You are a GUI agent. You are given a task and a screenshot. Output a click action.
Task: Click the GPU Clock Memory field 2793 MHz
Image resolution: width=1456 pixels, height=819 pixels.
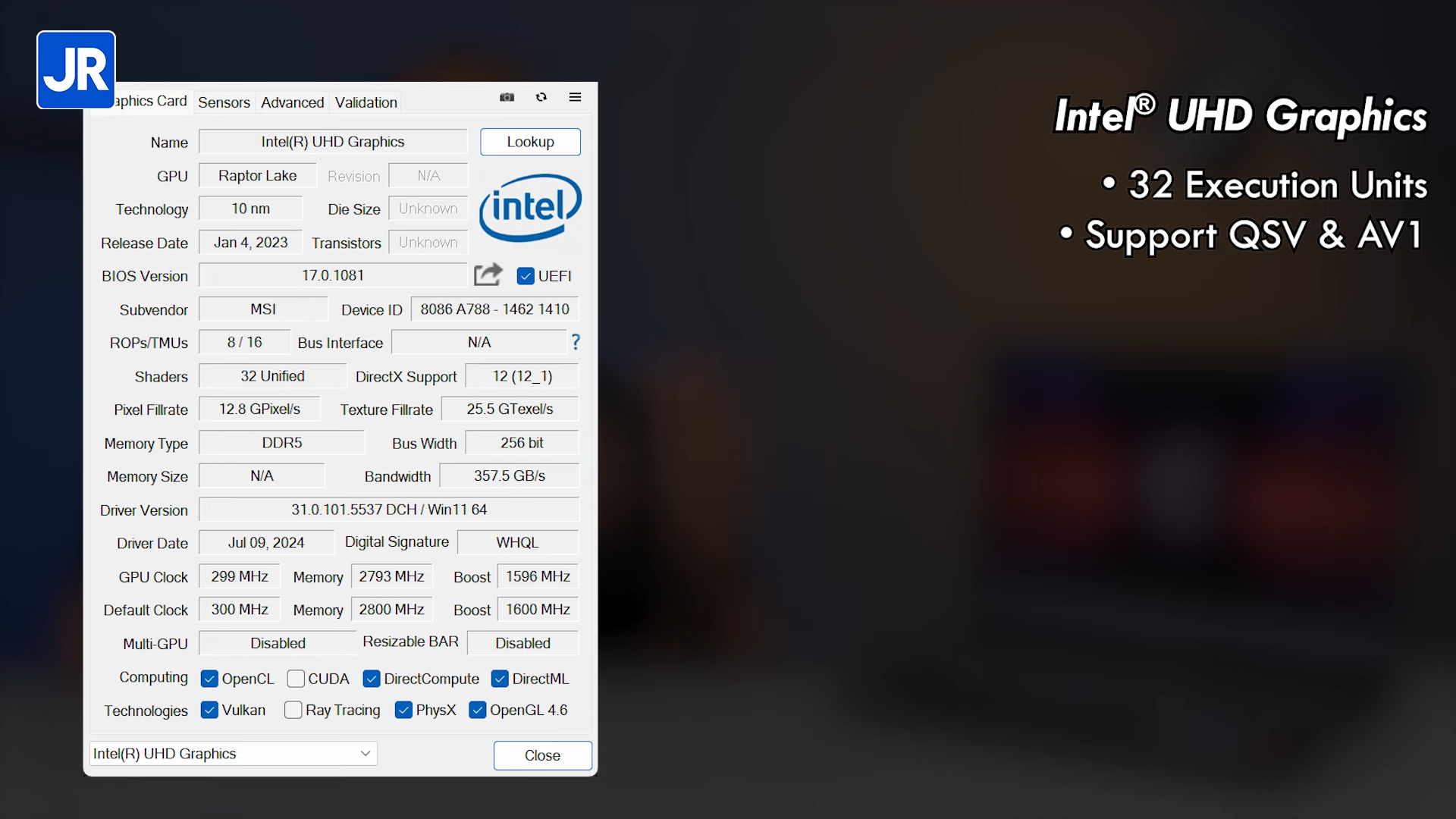[x=391, y=576]
